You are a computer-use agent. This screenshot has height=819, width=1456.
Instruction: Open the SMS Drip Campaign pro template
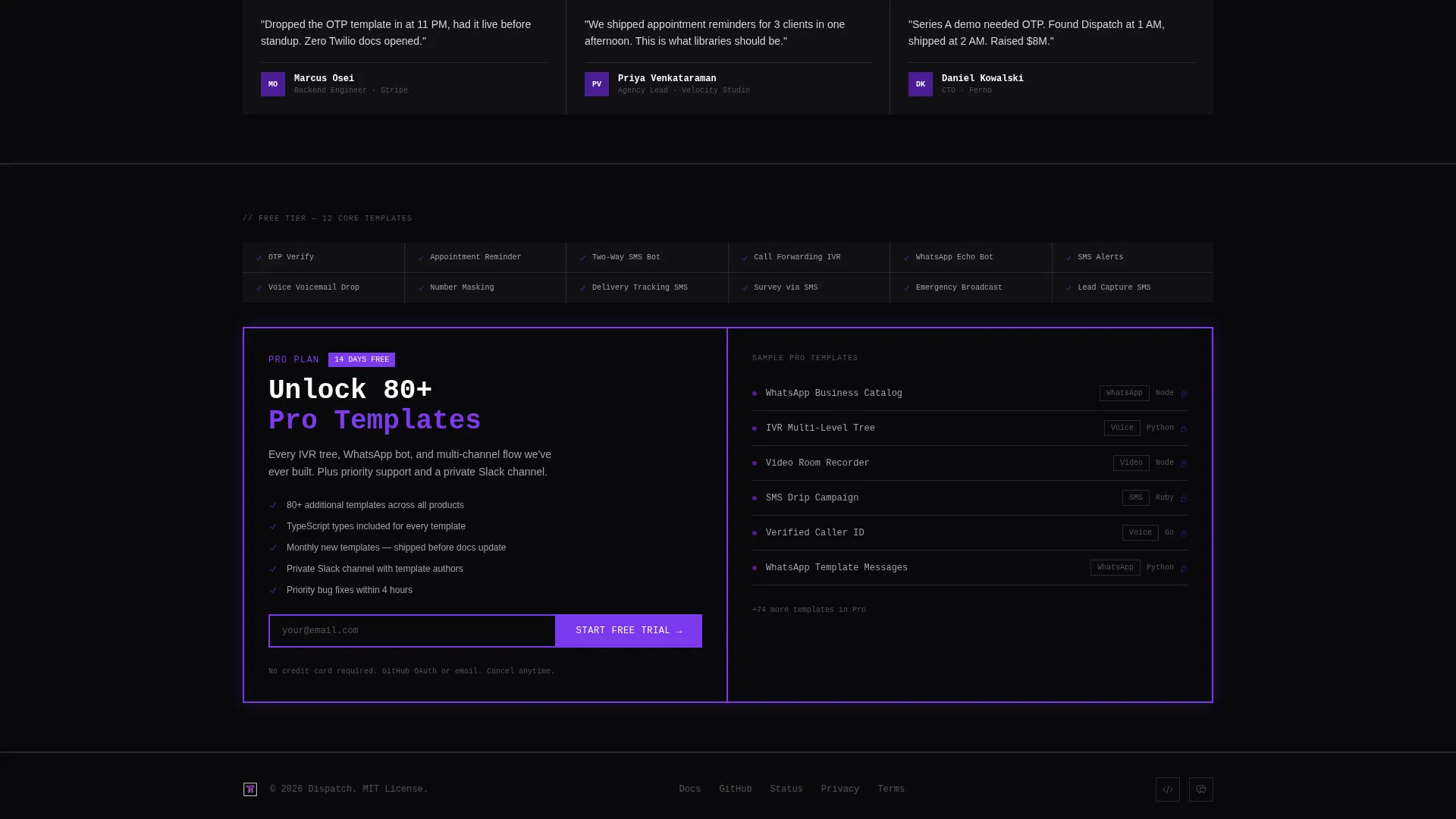tap(970, 498)
